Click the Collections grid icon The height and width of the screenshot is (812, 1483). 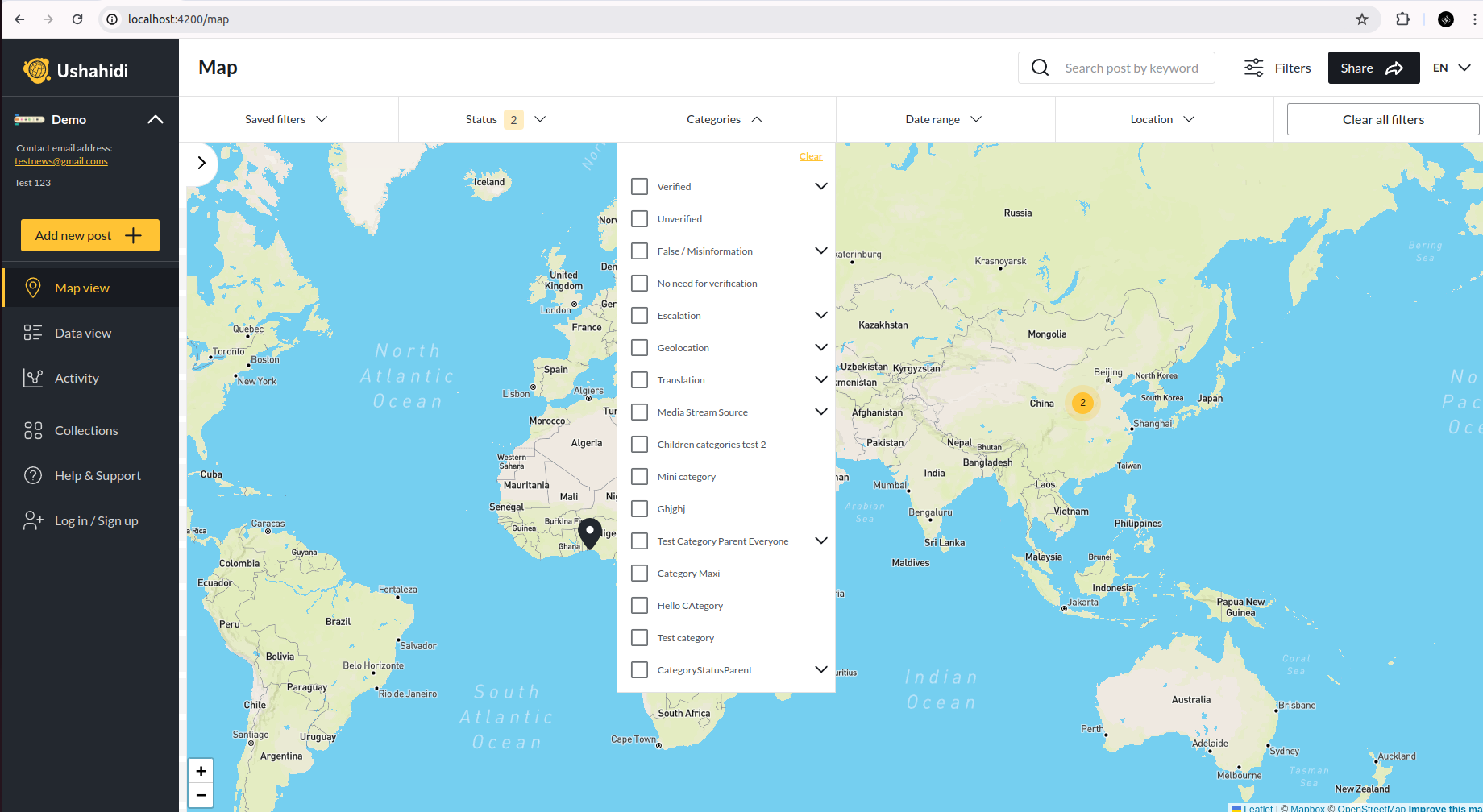(33, 430)
